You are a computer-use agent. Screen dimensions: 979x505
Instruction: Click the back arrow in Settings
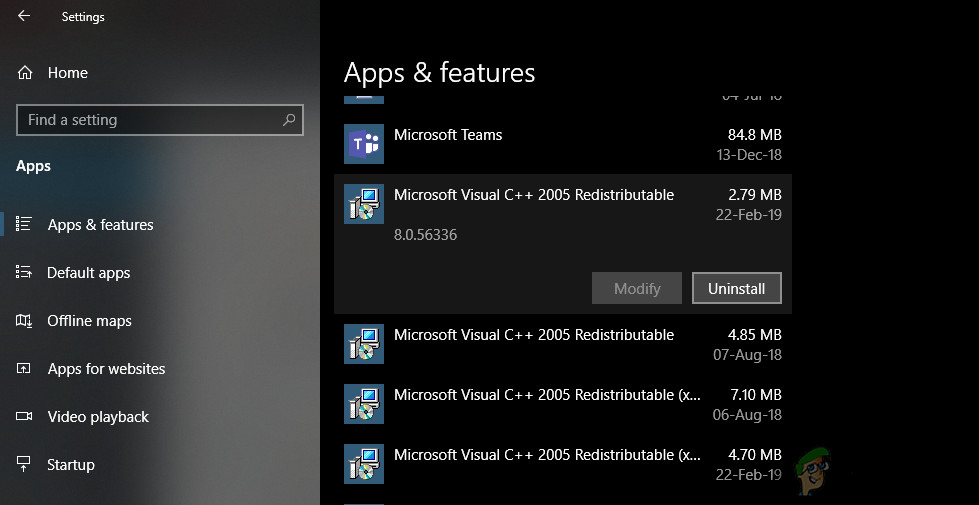24,16
